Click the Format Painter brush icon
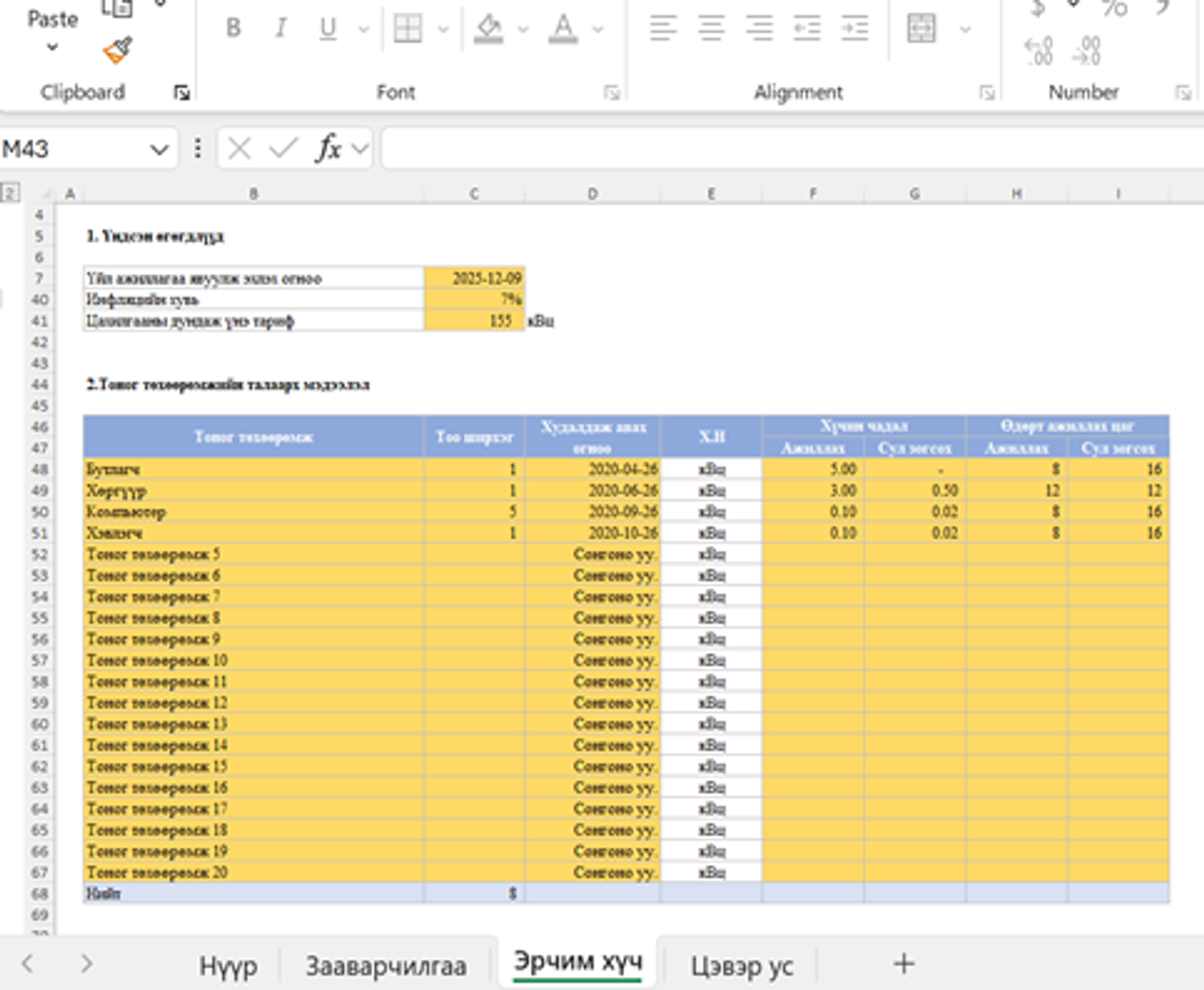Screen dimensions: 1204x990 click(117, 51)
